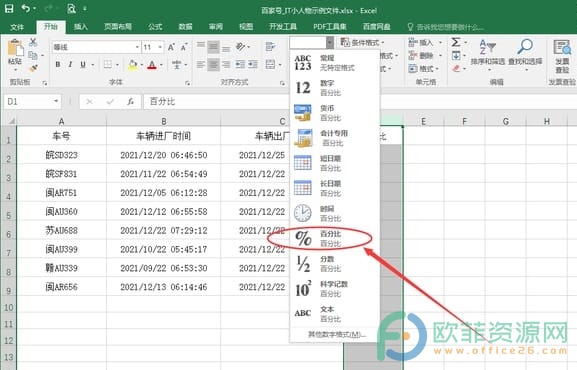Image resolution: width=577 pixels, height=370 pixels.
Task: Switch to the Formulas (公式) tab
Action: pyautogui.click(x=155, y=27)
